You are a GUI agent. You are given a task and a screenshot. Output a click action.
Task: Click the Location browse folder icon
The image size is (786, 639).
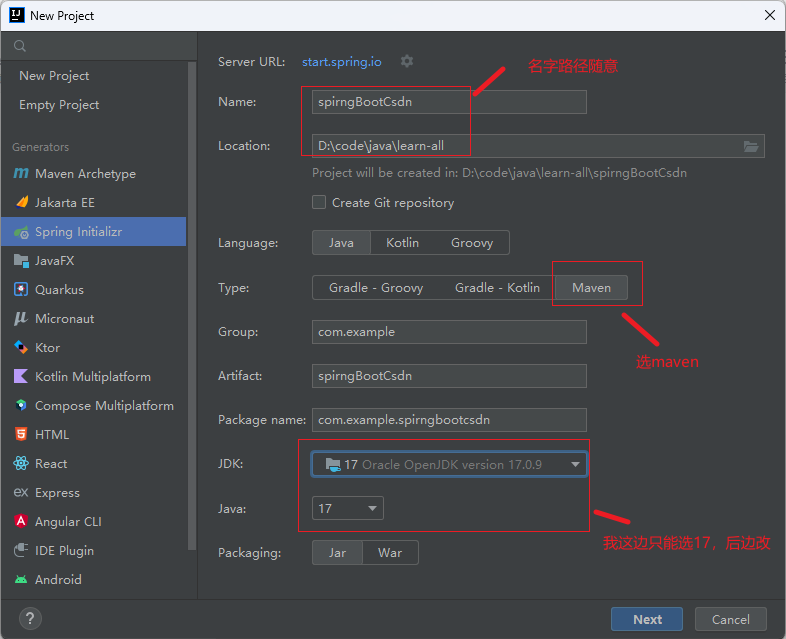750,146
